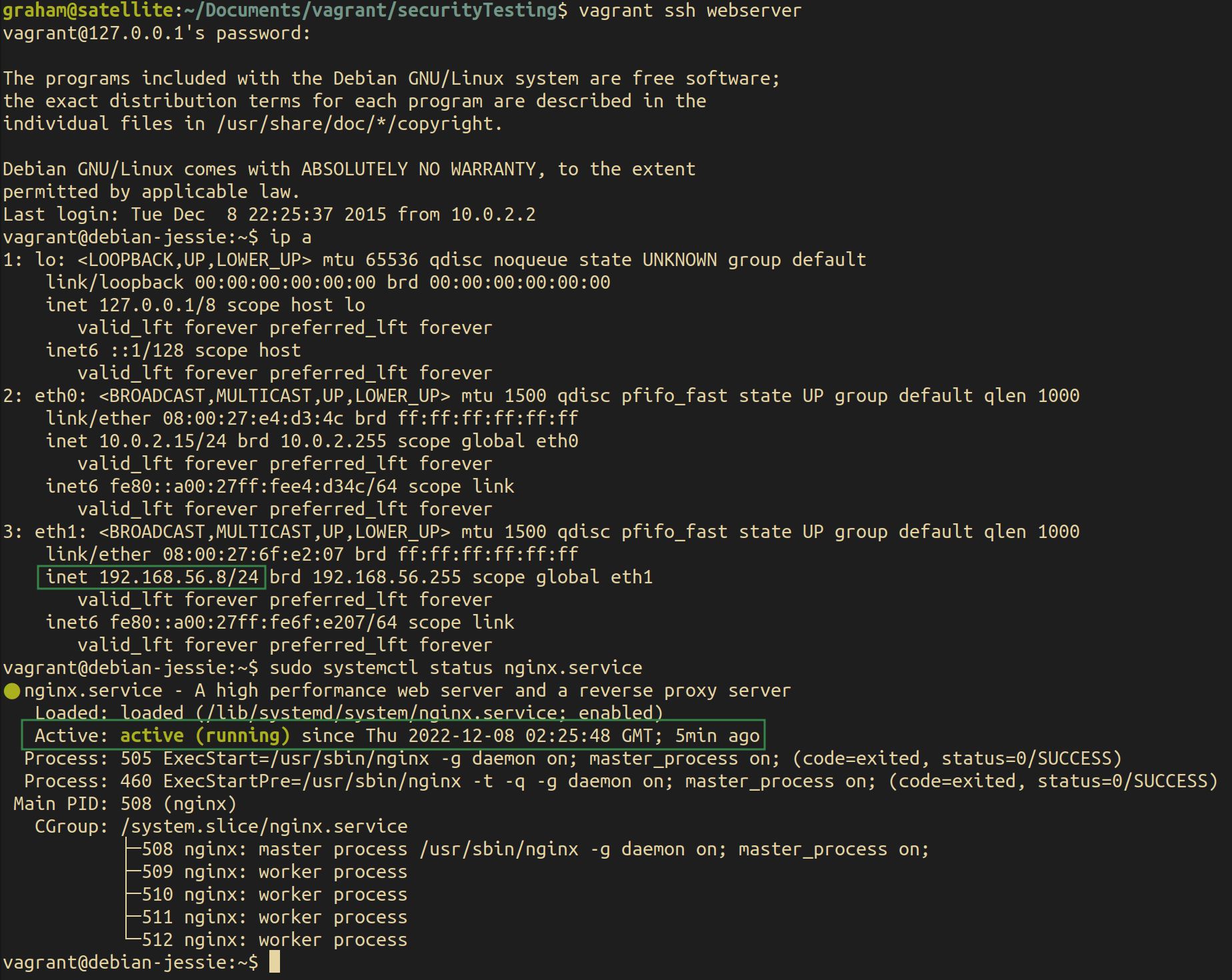The height and width of the screenshot is (980, 1232).
Task: Click the /system.slice/nginx.service CGroup path
Action: [264, 827]
